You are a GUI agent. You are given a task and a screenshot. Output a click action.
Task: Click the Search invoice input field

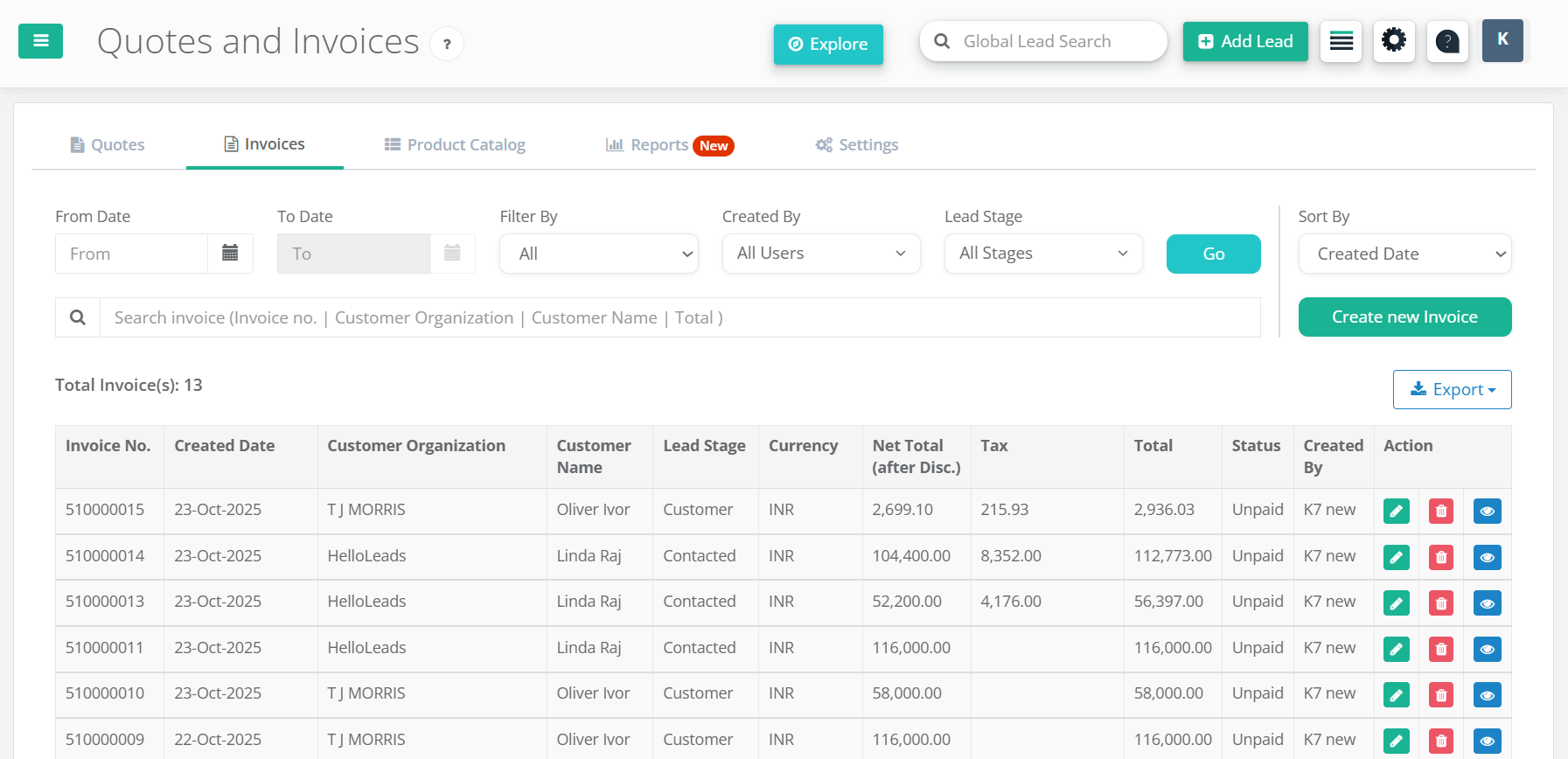(679, 317)
